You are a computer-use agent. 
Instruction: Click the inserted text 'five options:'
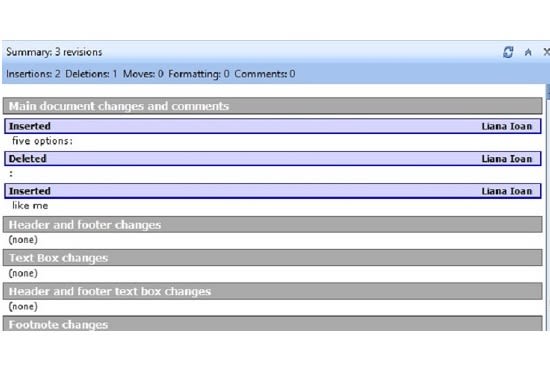point(42,141)
